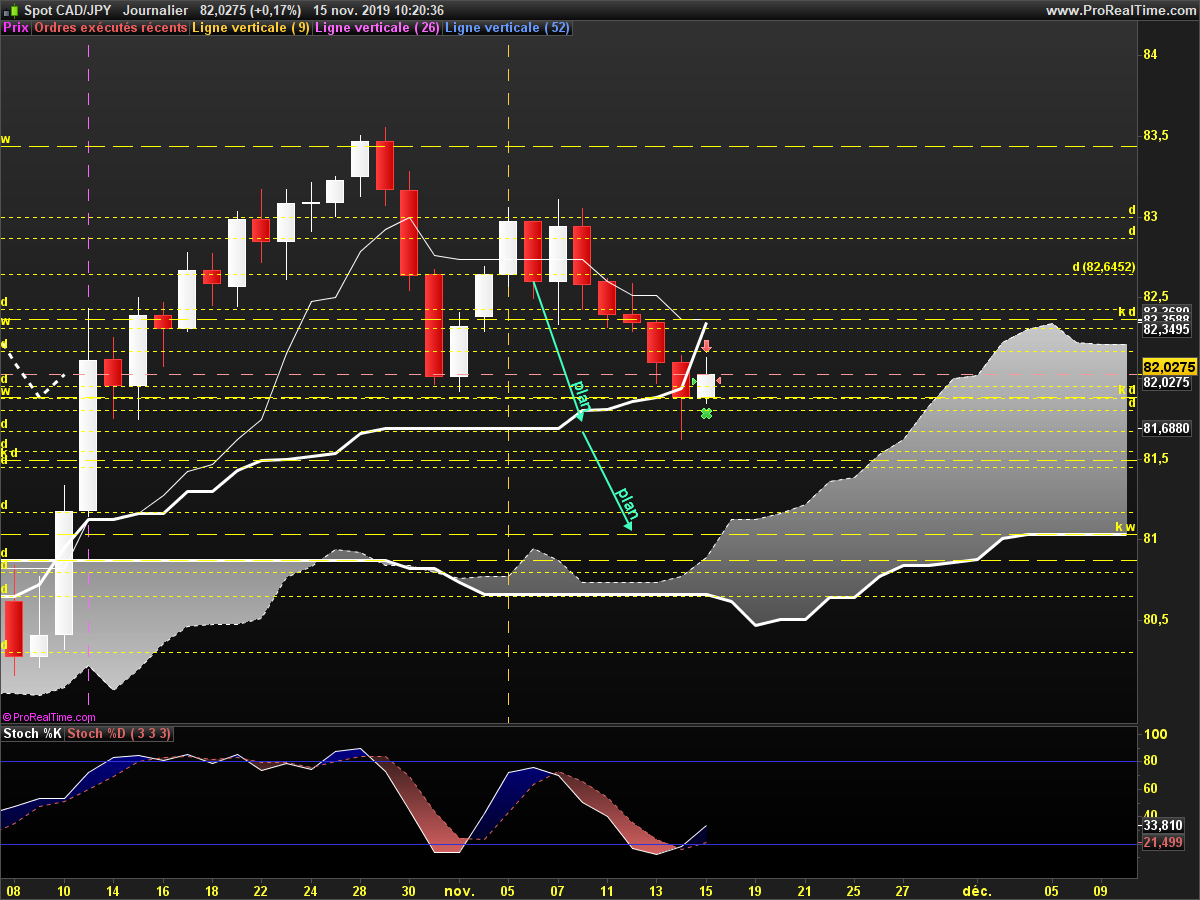Click the green right-pointing triangle beside the last candle
1200x900 pixels.
click(x=694, y=380)
